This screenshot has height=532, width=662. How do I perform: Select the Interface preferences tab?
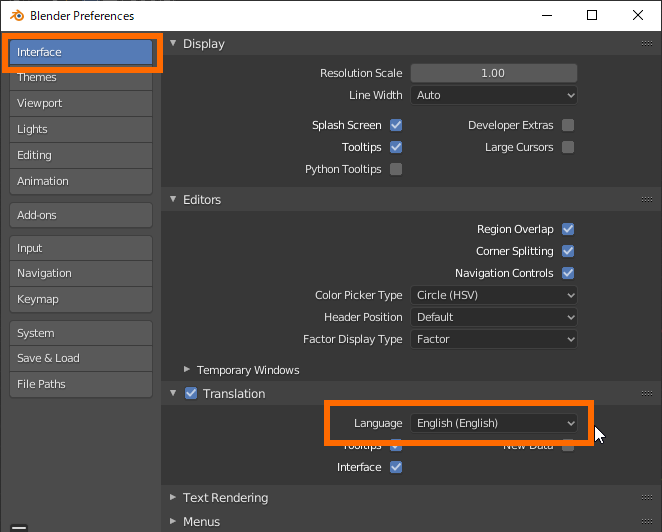click(81, 52)
